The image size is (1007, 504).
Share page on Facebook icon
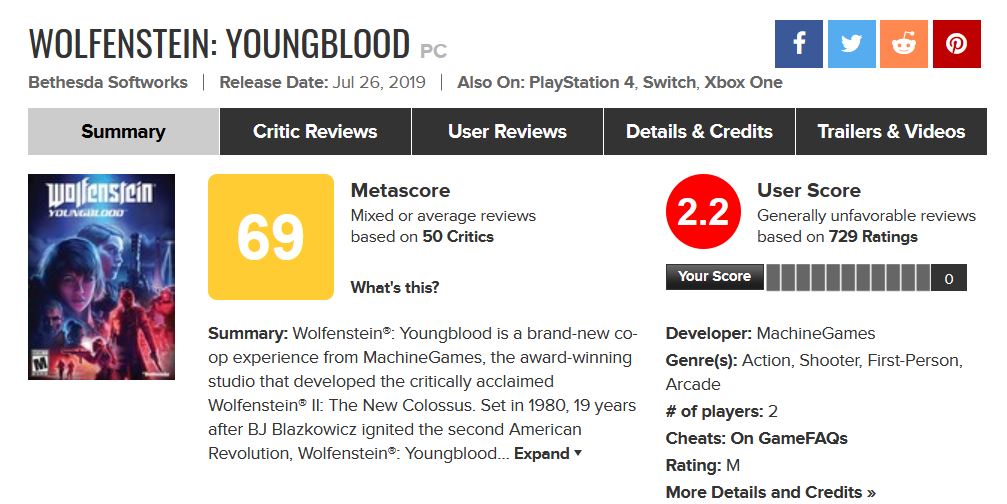799,44
